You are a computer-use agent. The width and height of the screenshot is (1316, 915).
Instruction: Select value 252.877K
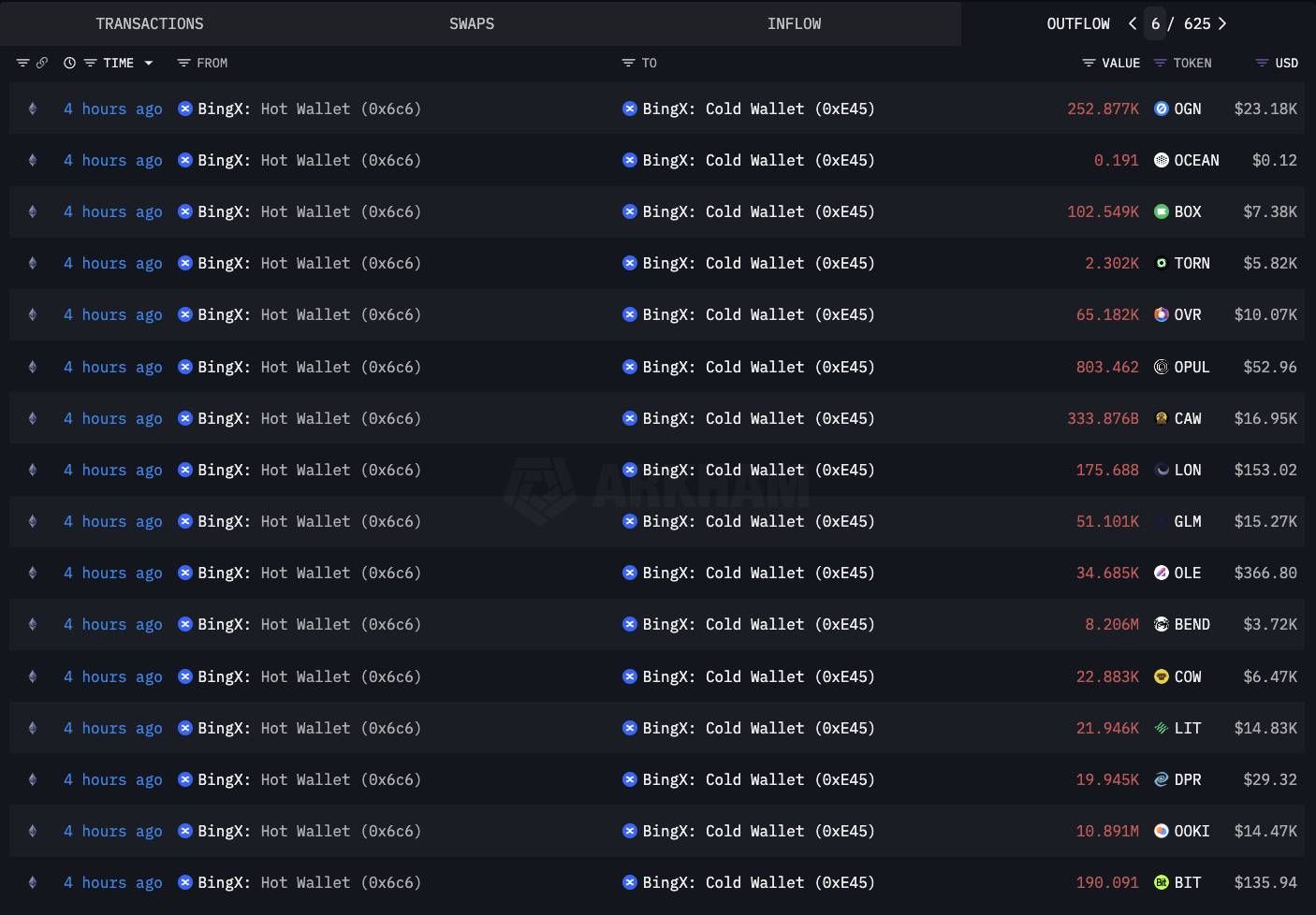(1103, 109)
